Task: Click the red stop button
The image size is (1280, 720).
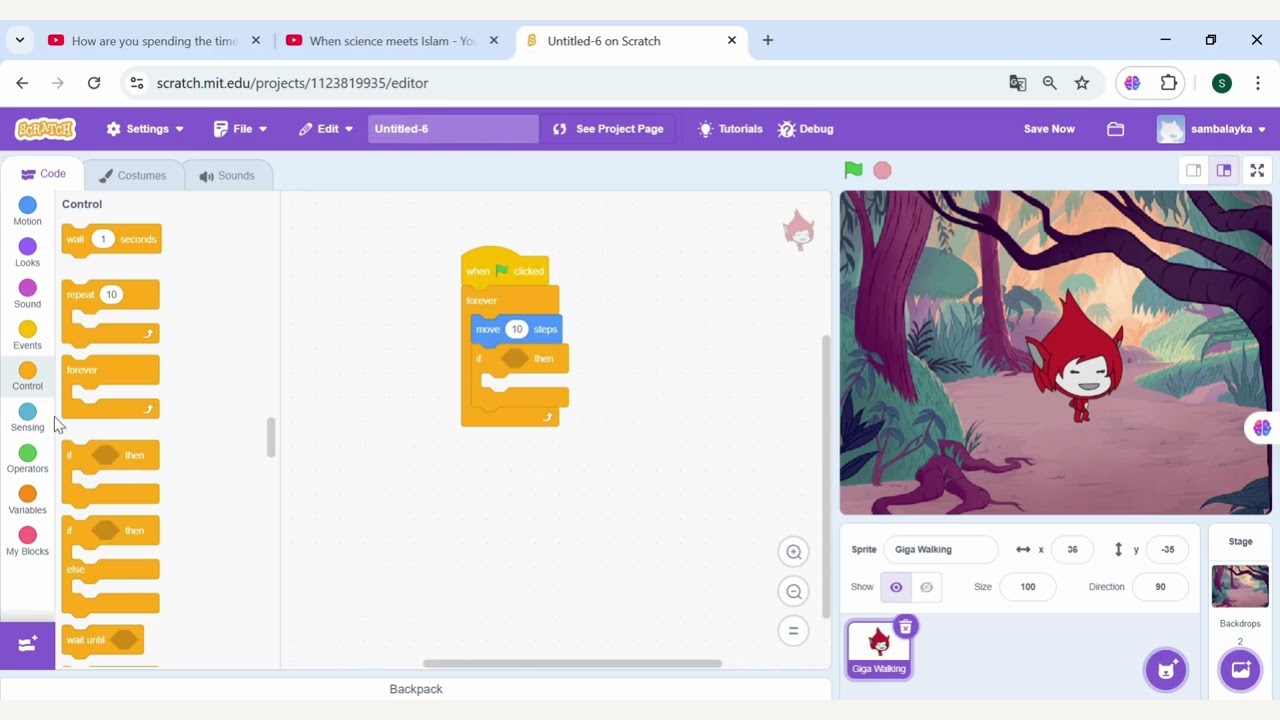Action: point(882,170)
